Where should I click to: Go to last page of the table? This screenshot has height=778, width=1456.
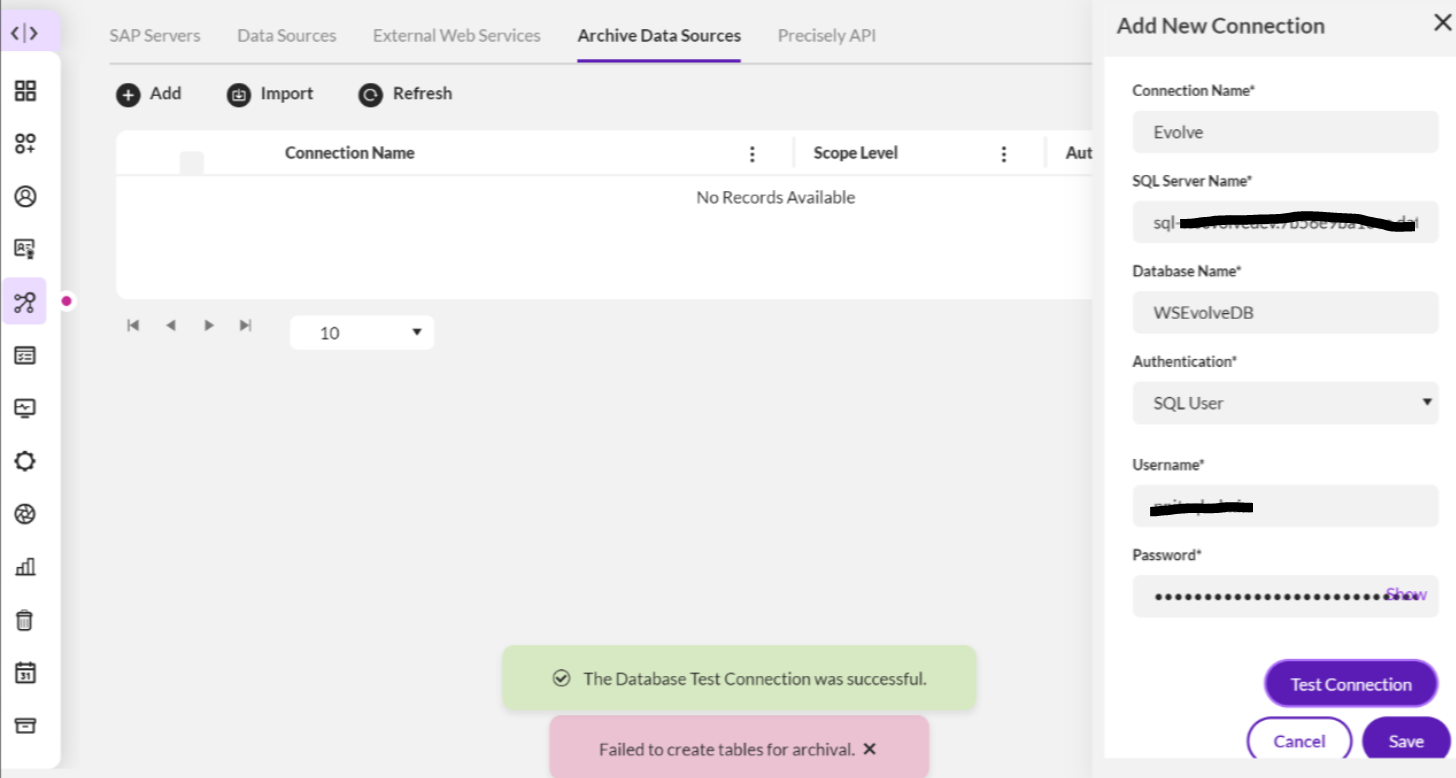point(245,325)
